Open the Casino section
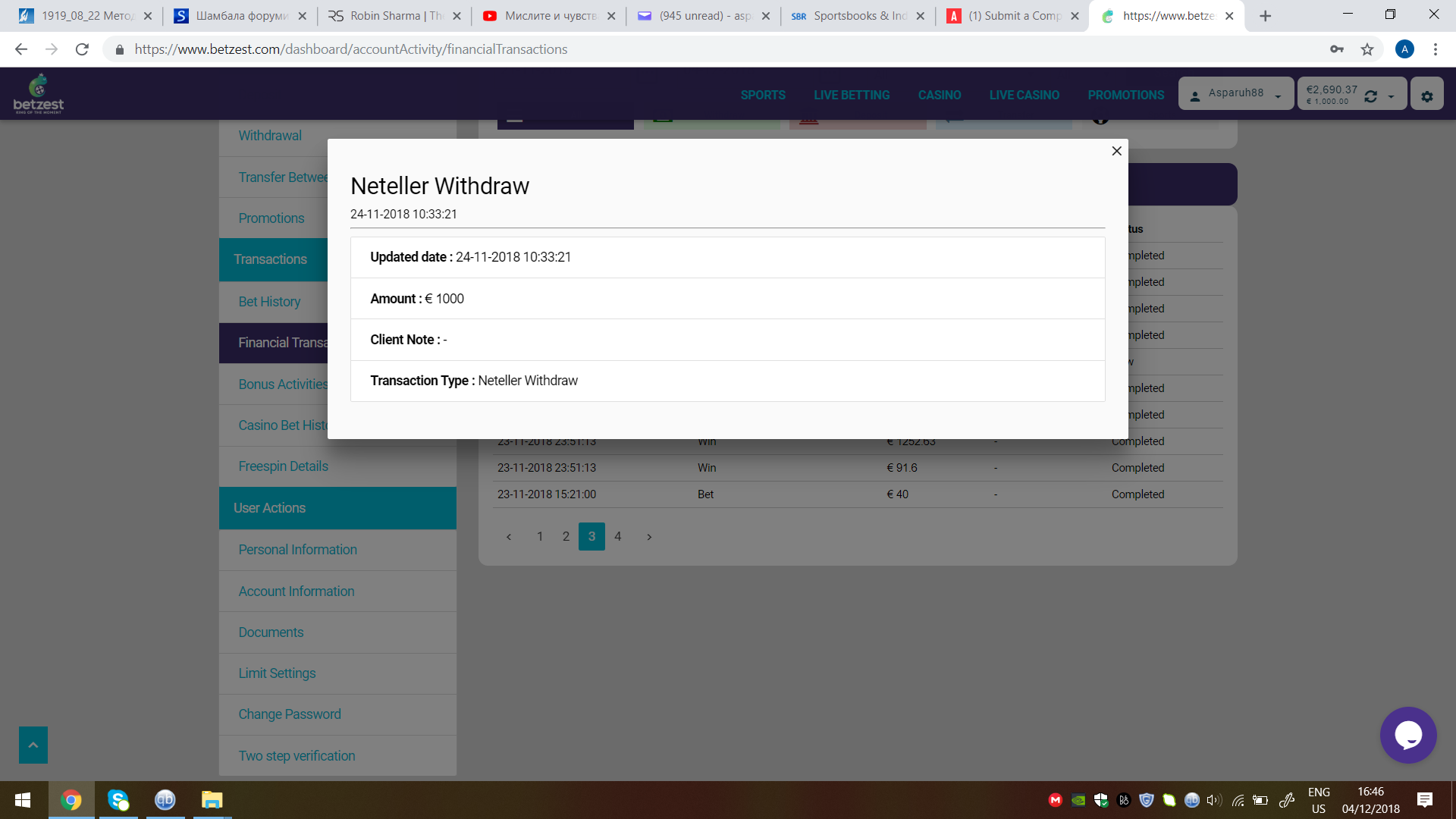Viewport: 1456px width, 819px height. [940, 95]
